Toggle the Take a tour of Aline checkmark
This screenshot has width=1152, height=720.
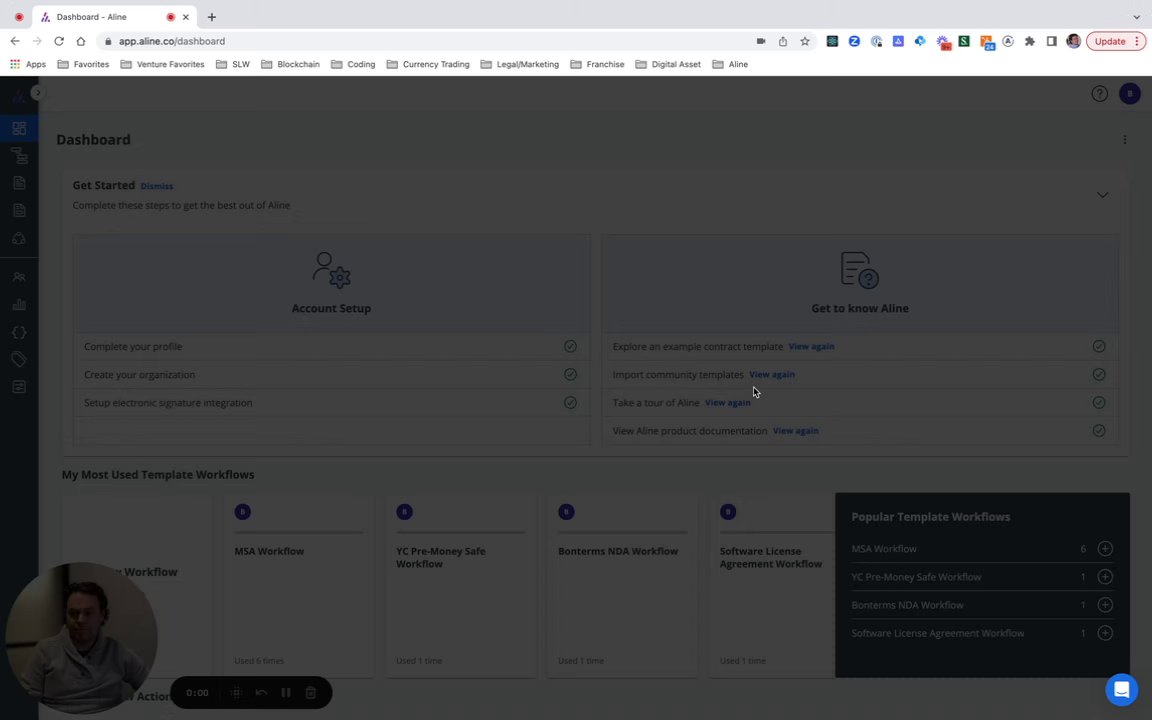pos(1098,403)
